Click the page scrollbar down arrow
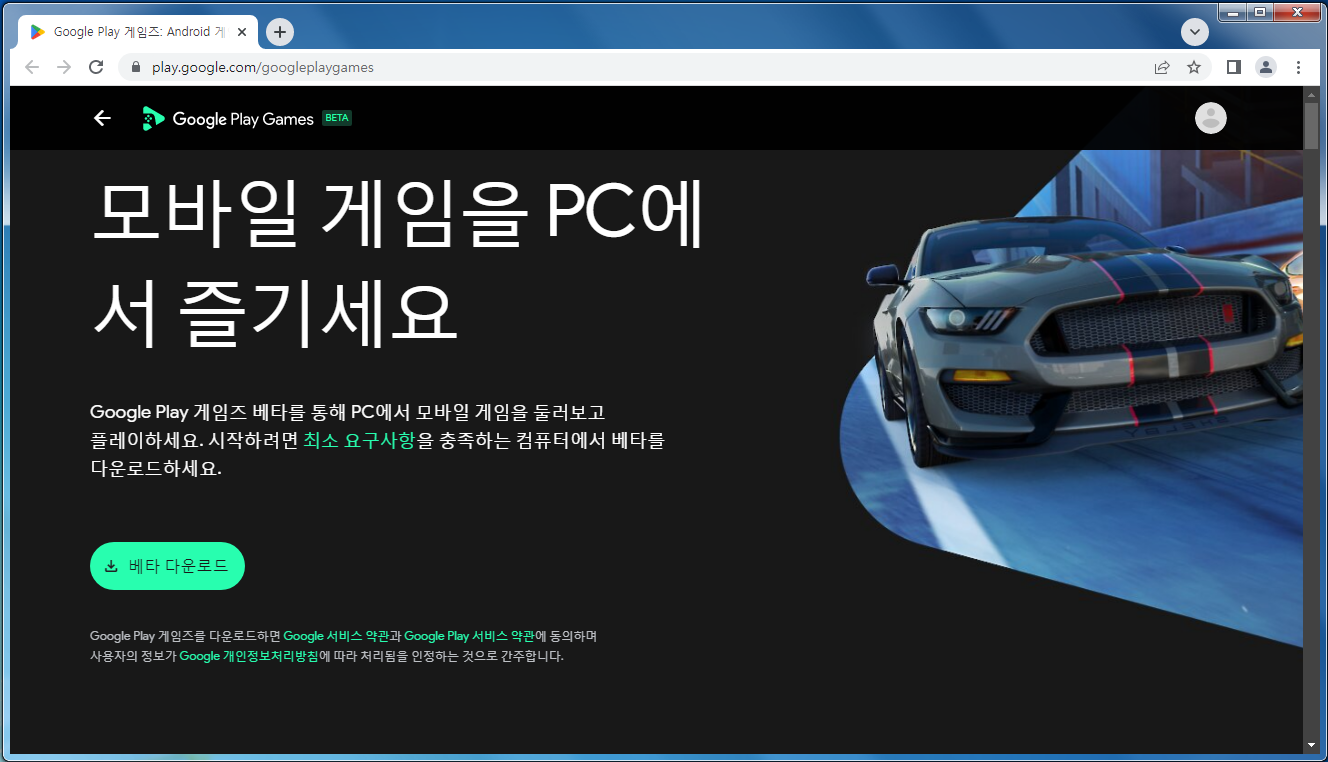 (1311, 745)
